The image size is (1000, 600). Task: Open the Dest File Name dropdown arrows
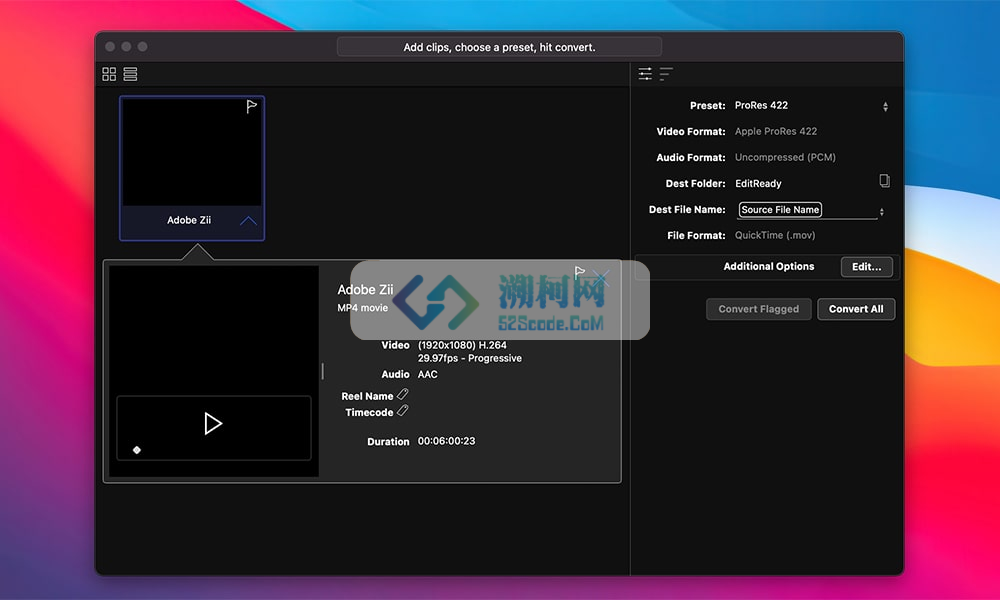point(881,212)
